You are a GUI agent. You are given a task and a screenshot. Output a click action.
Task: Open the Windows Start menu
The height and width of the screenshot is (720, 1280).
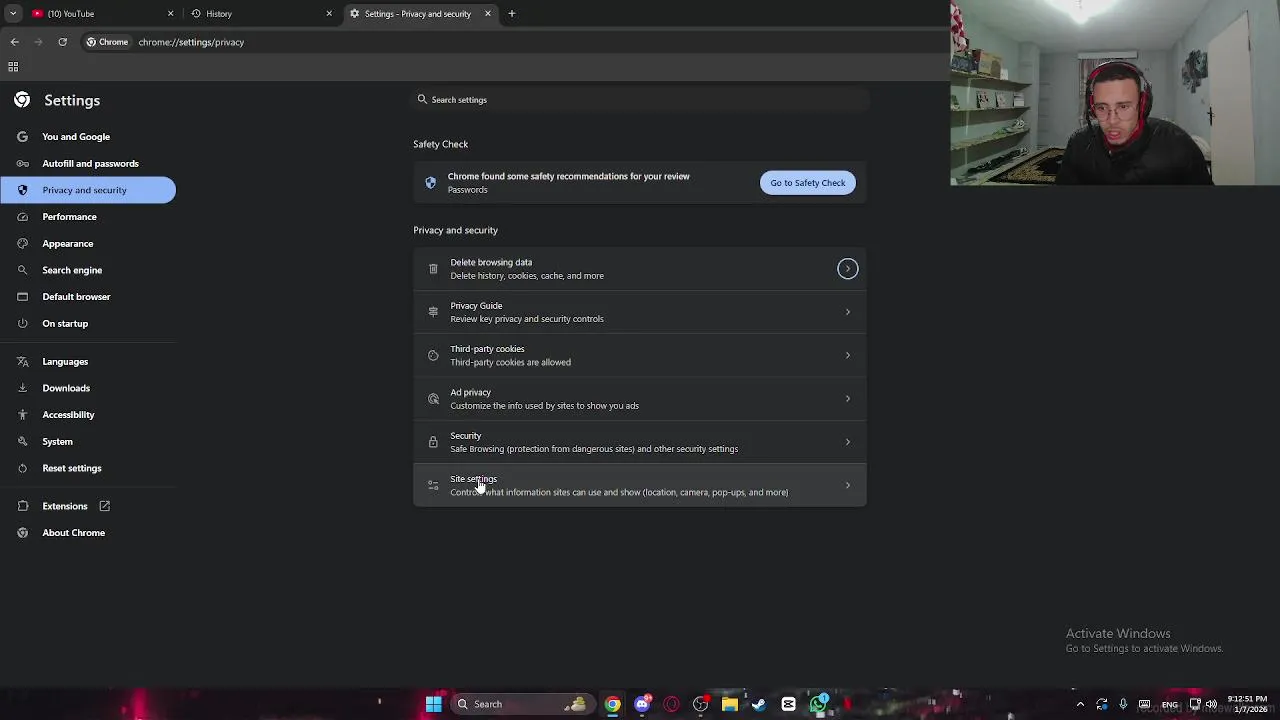click(x=433, y=704)
